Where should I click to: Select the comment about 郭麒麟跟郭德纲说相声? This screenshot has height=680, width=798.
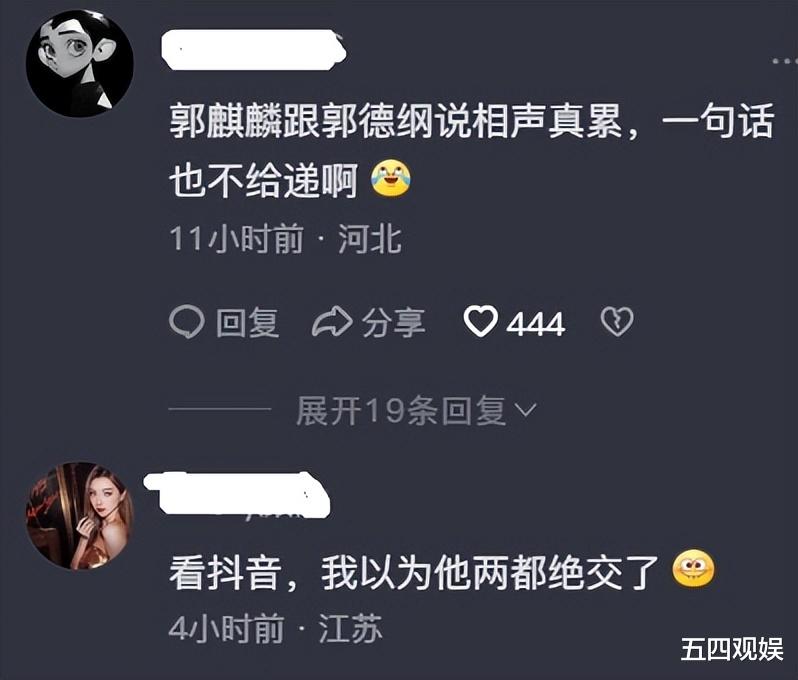pos(472,151)
